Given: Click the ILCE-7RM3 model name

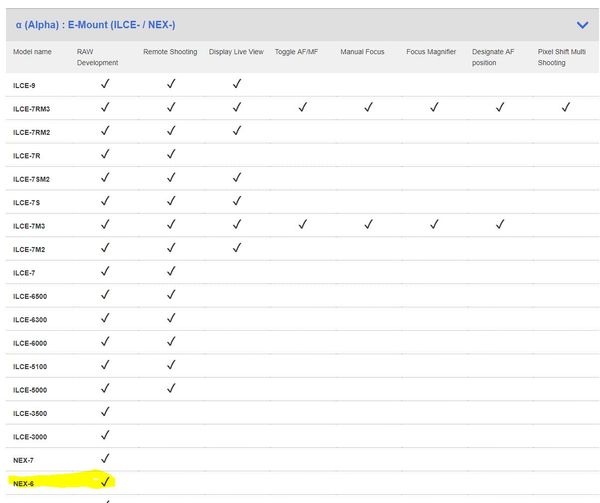Looking at the screenshot, I should (x=33, y=108).
